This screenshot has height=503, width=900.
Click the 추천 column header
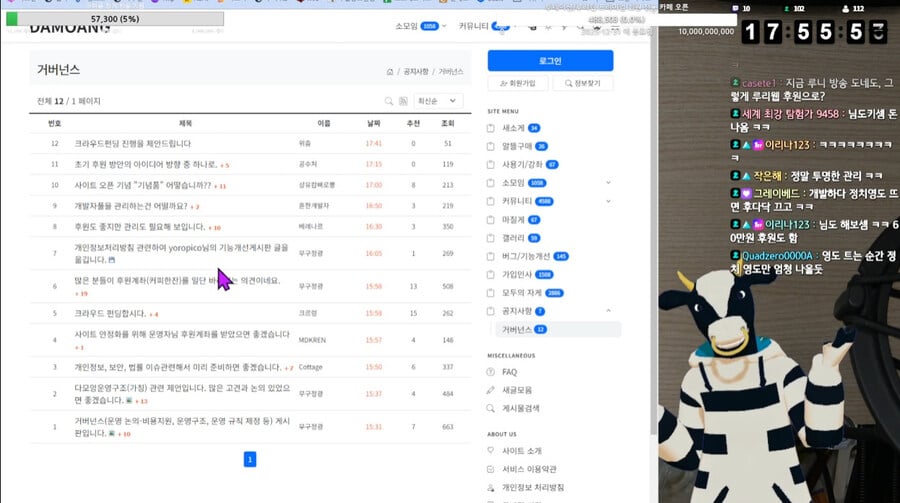pos(413,123)
